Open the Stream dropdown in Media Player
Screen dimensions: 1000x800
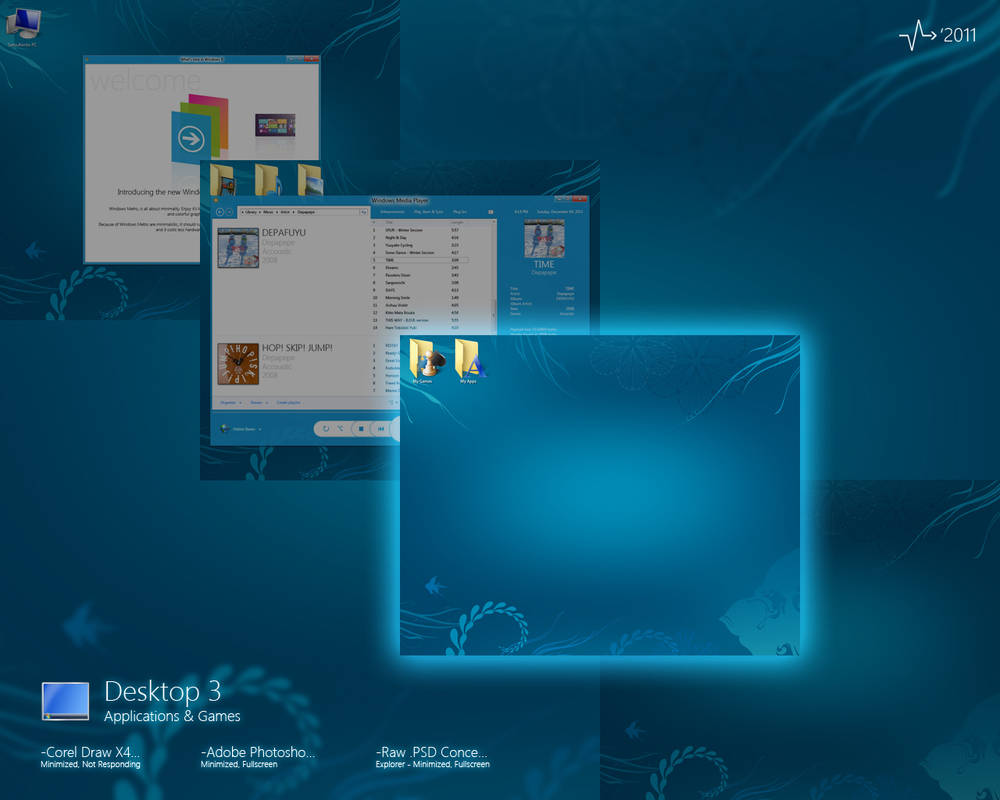(x=258, y=403)
